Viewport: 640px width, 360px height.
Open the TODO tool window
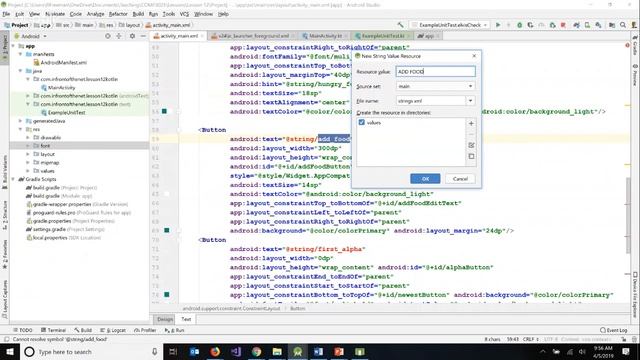[23, 330]
